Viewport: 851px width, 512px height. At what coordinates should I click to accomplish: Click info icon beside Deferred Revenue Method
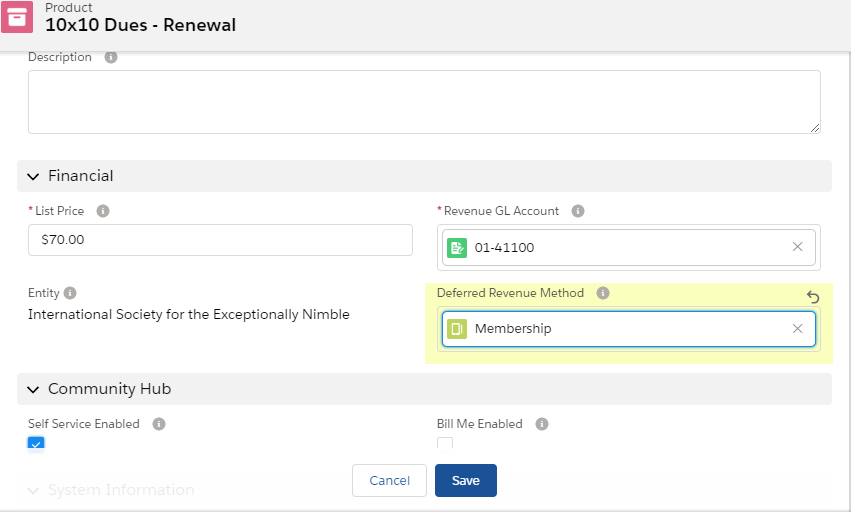(x=603, y=293)
